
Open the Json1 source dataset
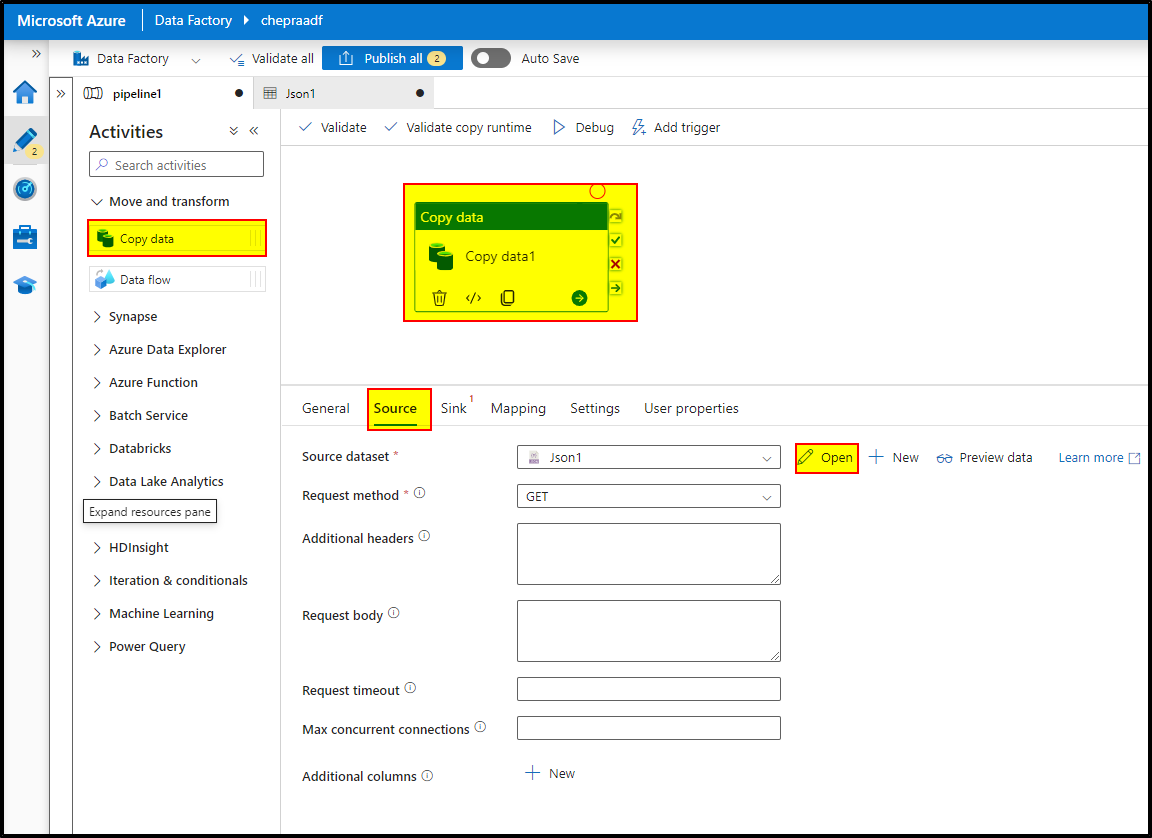coord(826,458)
